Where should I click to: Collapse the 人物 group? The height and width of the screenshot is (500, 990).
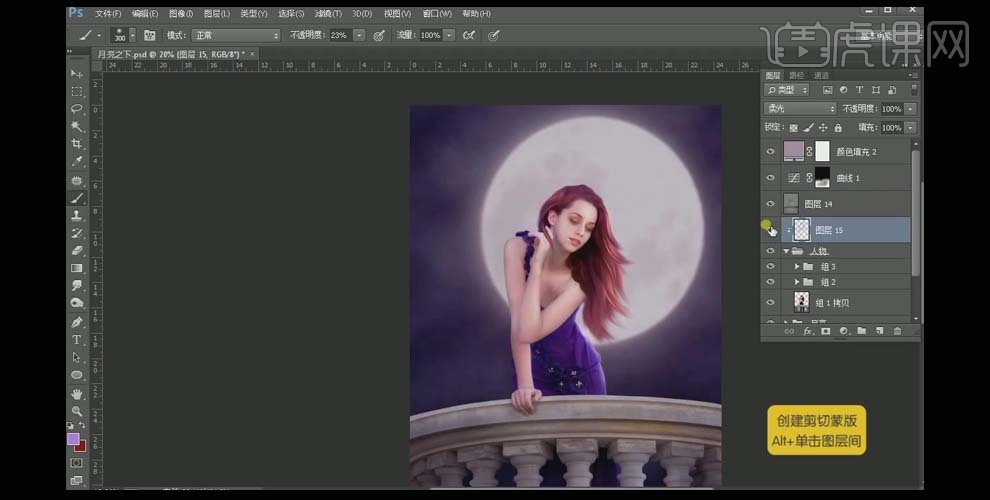[786, 251]
